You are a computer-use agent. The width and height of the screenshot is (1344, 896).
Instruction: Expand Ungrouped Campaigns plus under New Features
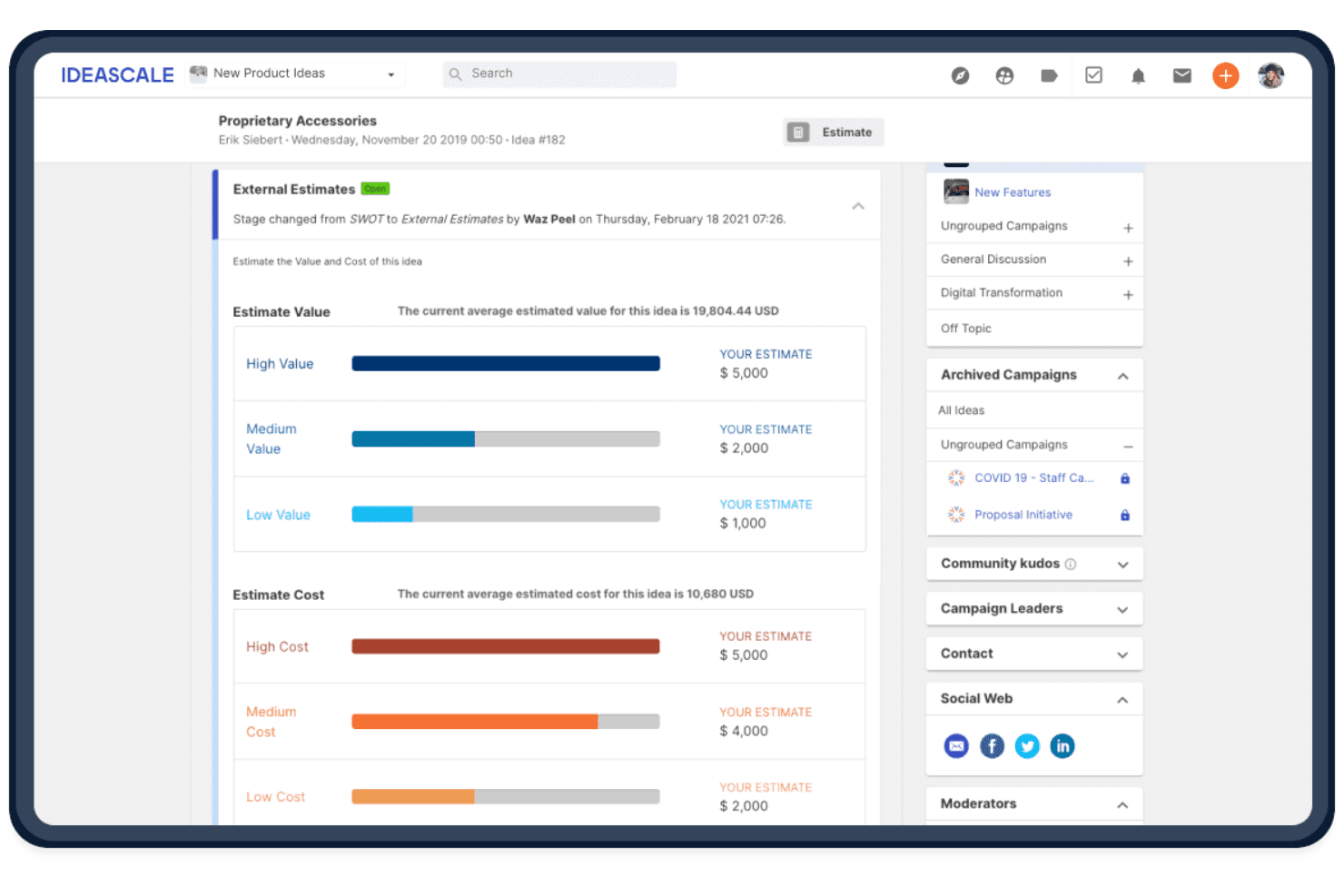point(1128,228)
